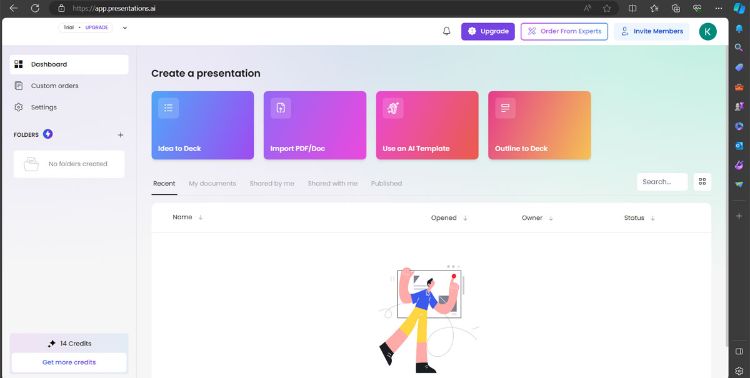Screen dimensions: 750x378
Task: Click the Custom orders document icon
Action: click(19, 86)
